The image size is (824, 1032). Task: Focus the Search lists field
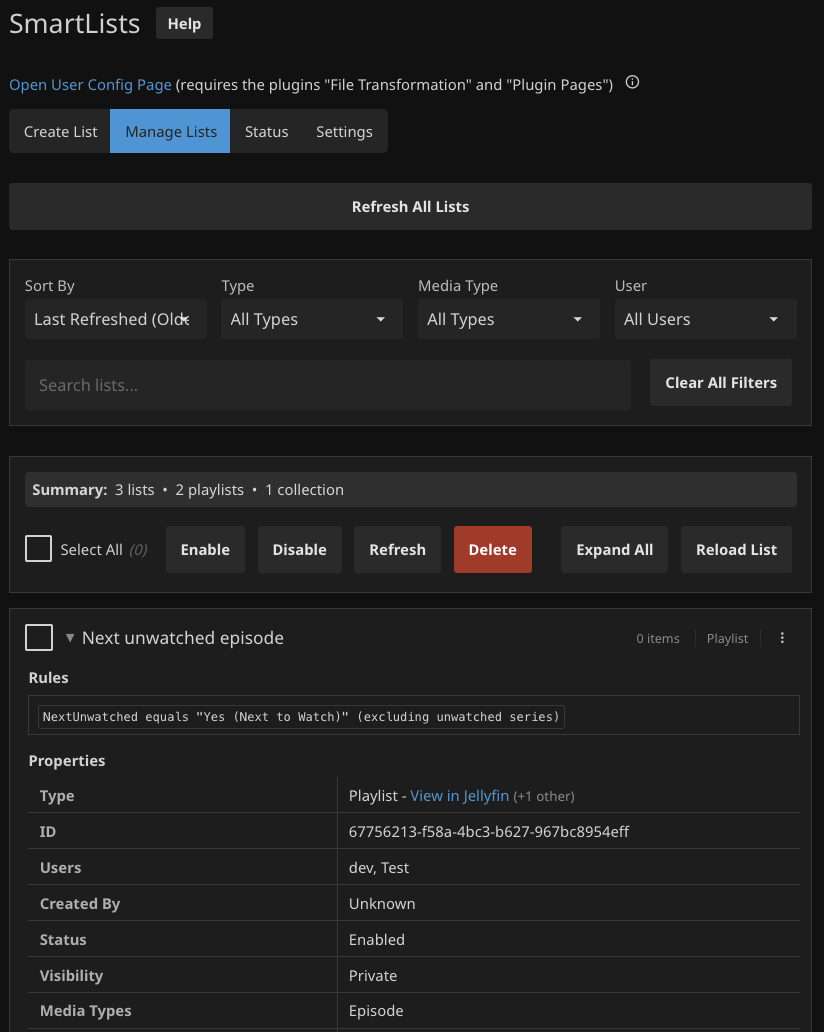point(328,385)
